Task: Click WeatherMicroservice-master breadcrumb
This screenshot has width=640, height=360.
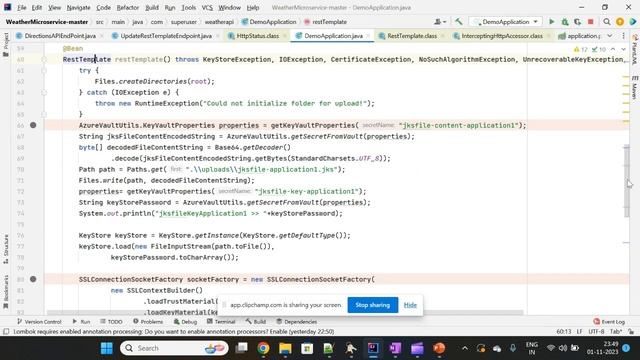Action: point(47,22)
